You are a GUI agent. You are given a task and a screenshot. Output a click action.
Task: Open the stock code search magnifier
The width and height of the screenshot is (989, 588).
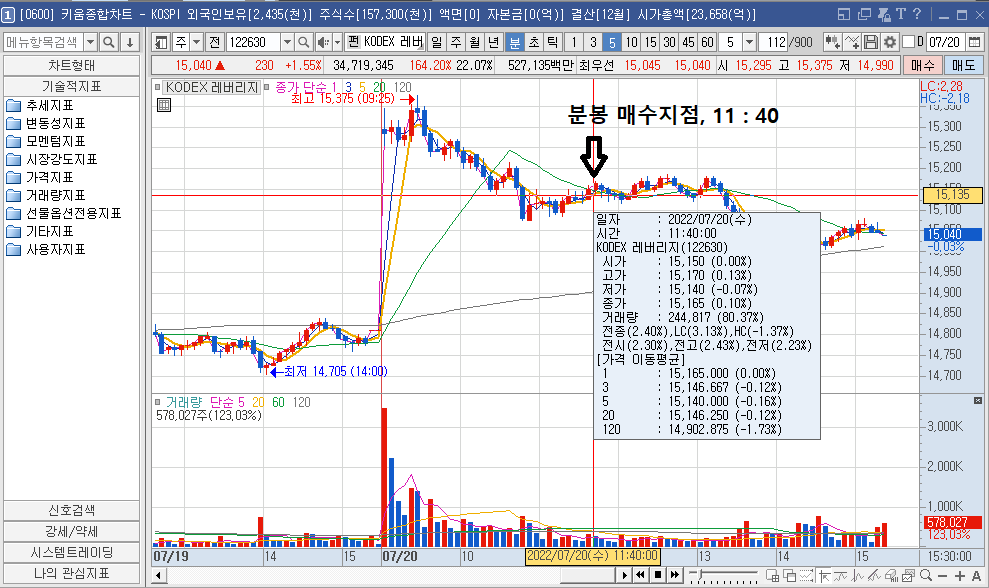click(x=303, y=42)
